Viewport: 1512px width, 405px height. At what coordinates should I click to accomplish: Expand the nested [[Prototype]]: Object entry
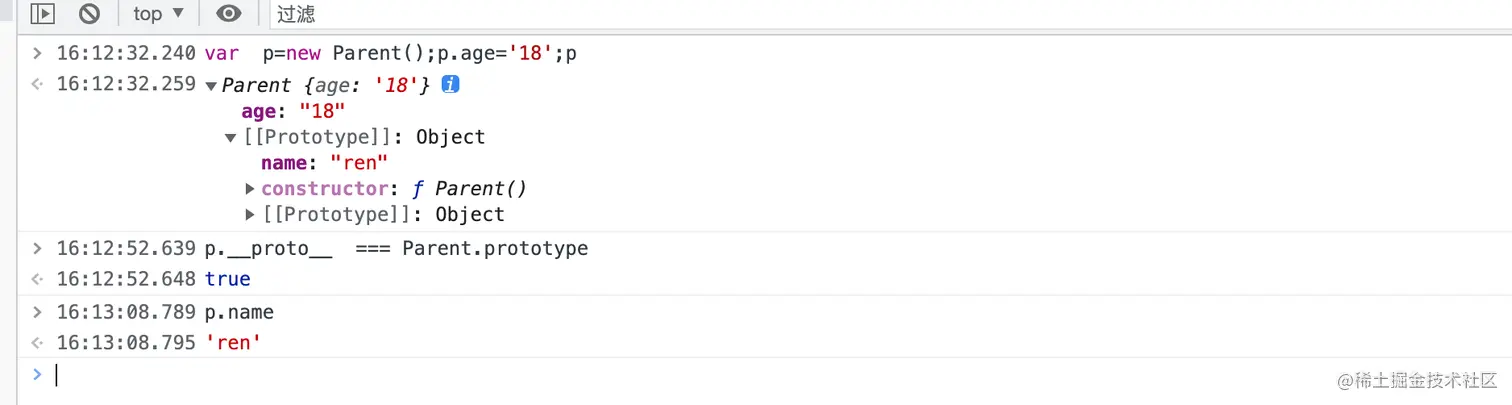pyautogui.click(x=250, y=215)
